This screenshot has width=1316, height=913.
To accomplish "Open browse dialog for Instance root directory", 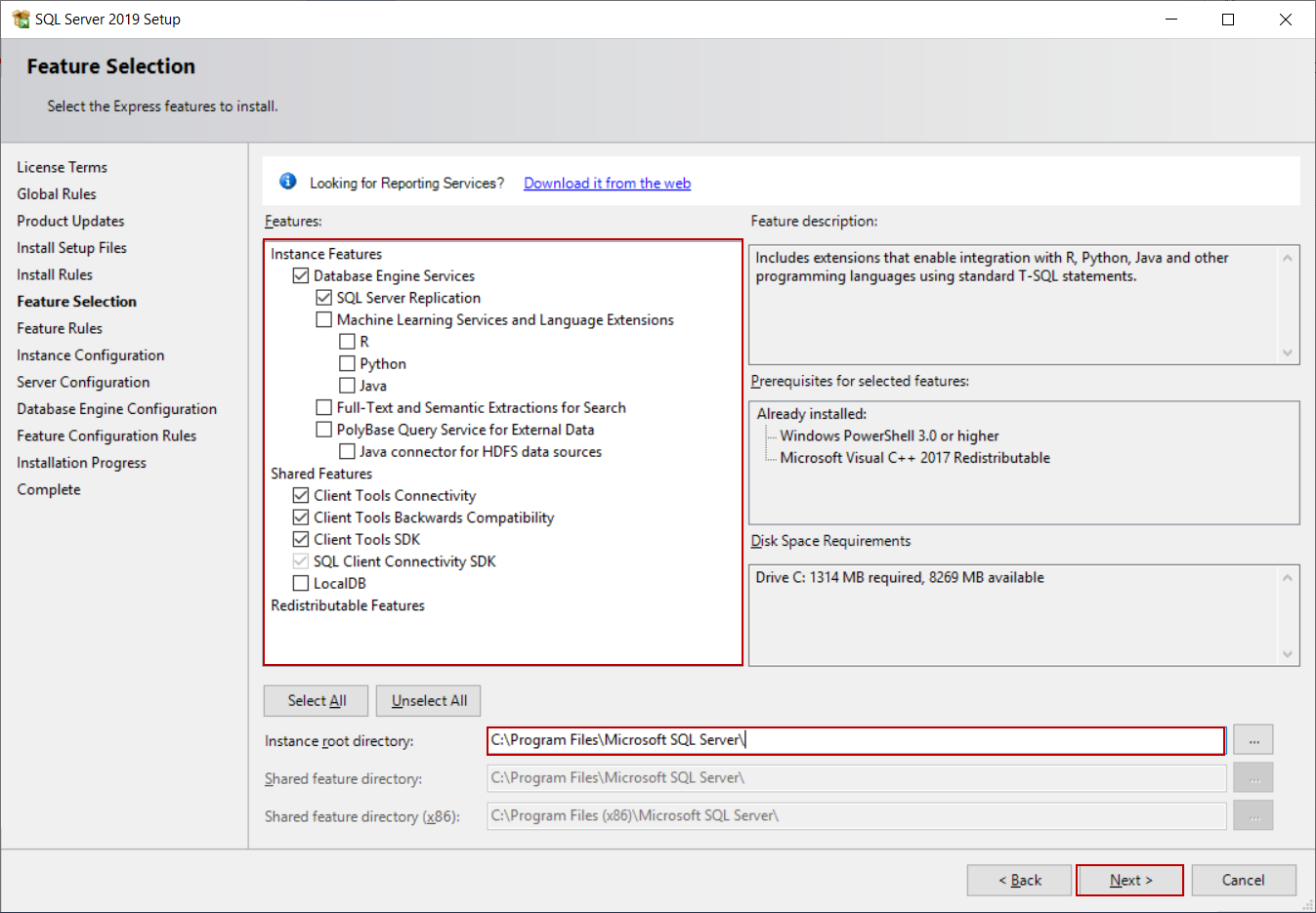I will tap(1253, 740).
